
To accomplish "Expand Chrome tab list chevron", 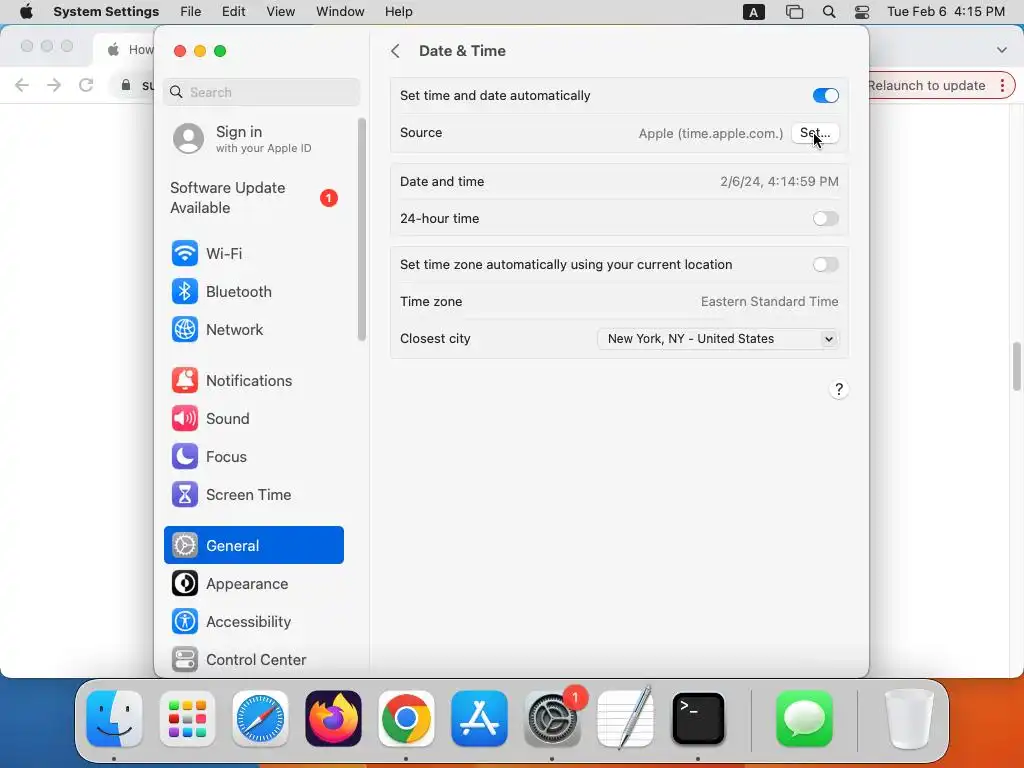I will coord(1002,50).
